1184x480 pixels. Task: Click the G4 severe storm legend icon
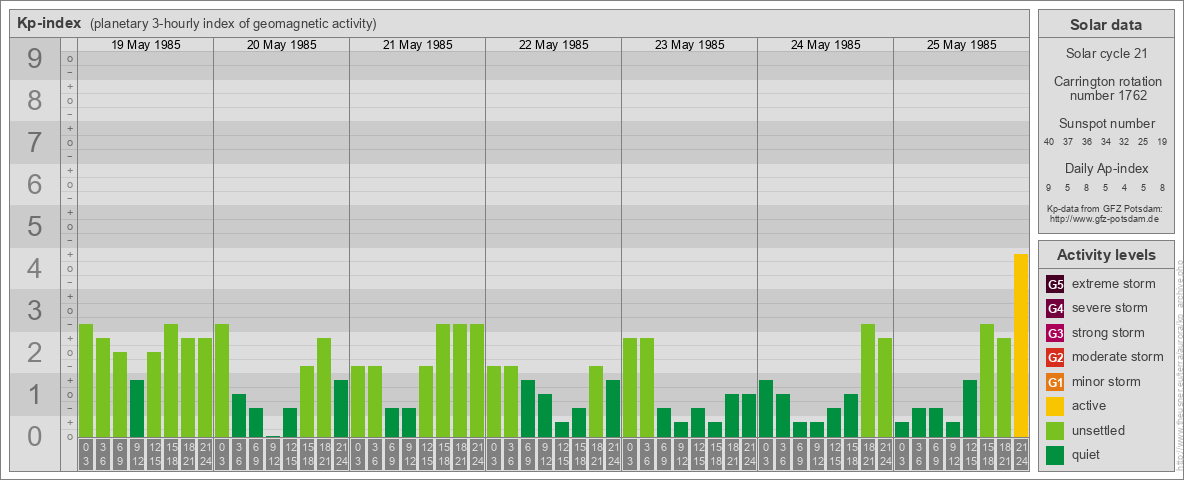pos(1056,309)
